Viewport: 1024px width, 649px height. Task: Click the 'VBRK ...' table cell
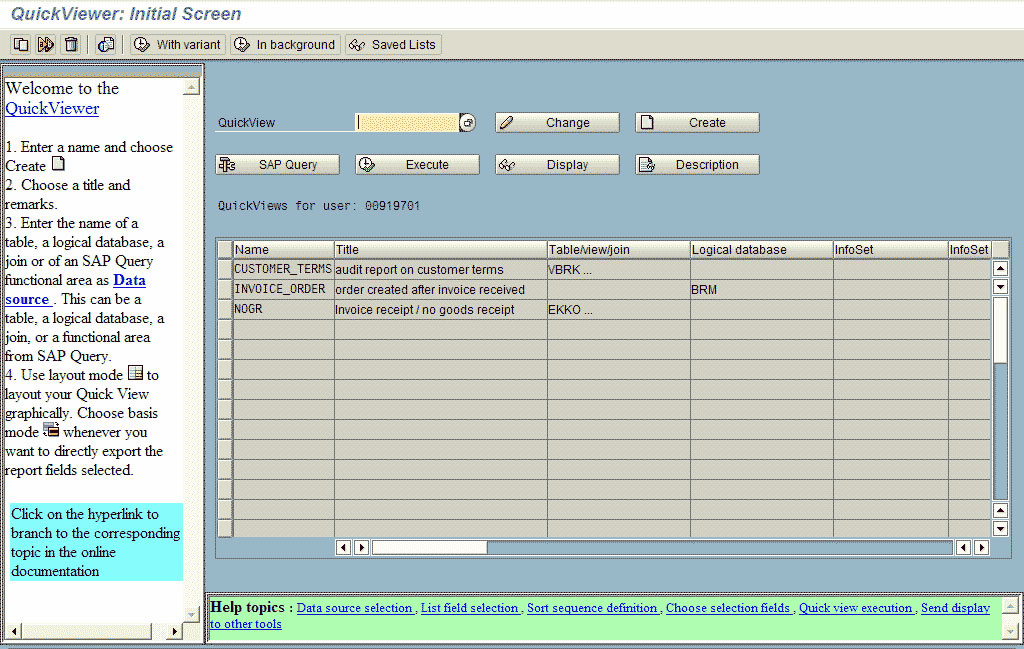click(618, 269)
